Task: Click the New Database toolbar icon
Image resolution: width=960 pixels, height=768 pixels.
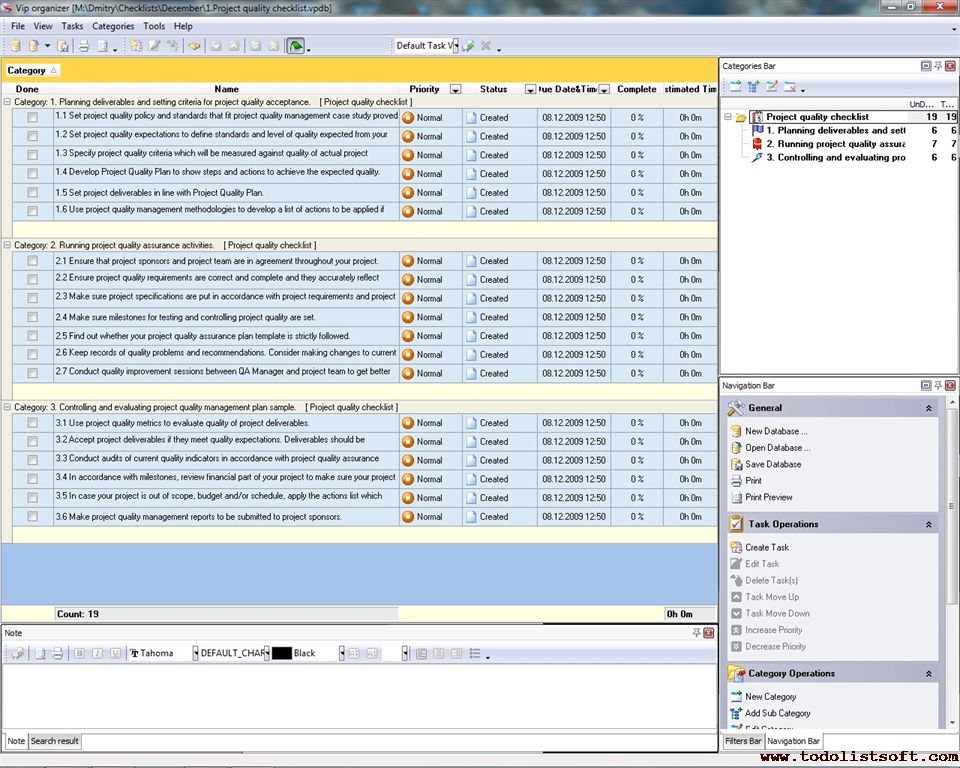Action: (x=15, y=46)
